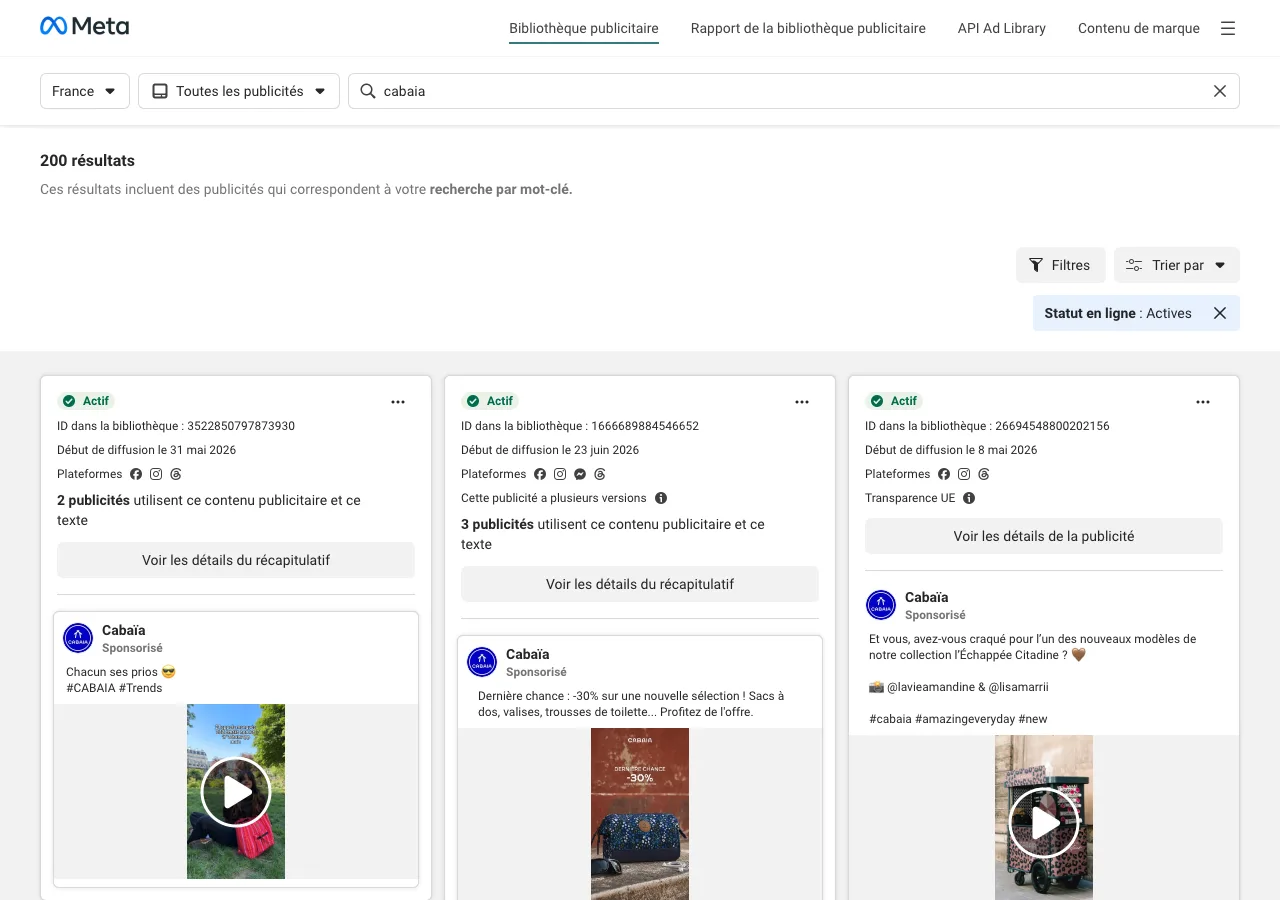Viewport: 1280px width, 900px height.
Task: Open Rapport de la bibliothèque publicitaire tab
Action: point(808,28)
